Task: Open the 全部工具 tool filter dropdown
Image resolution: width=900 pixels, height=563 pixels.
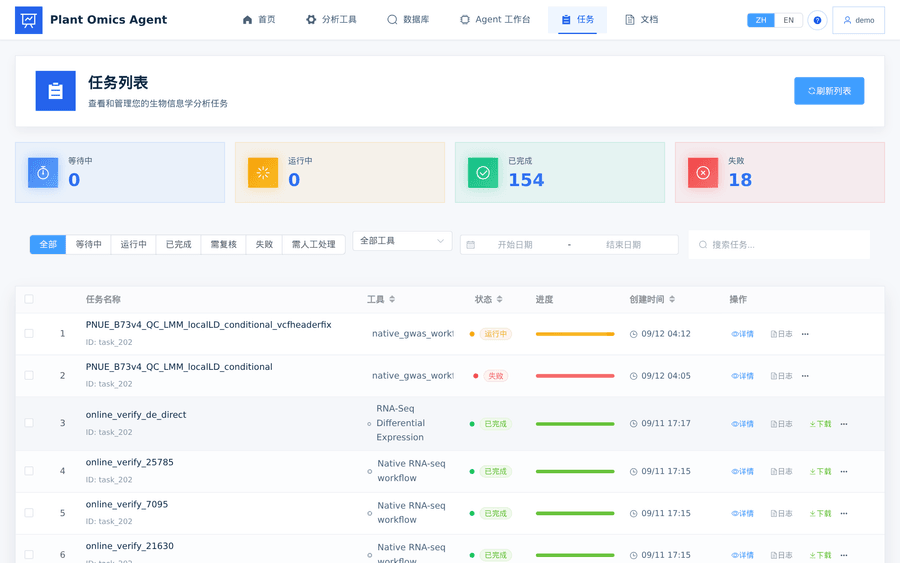Action: tap(402, 241)
